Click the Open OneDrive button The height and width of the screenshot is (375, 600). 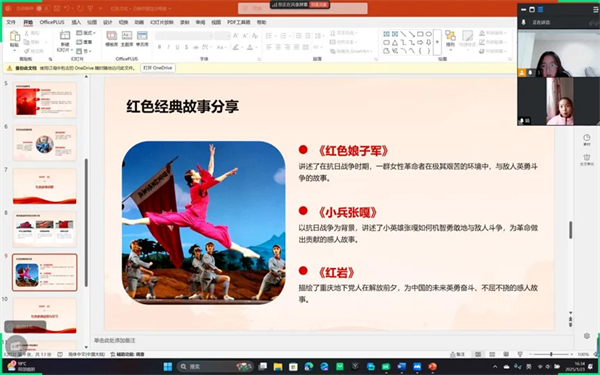[x=158, y=68]
